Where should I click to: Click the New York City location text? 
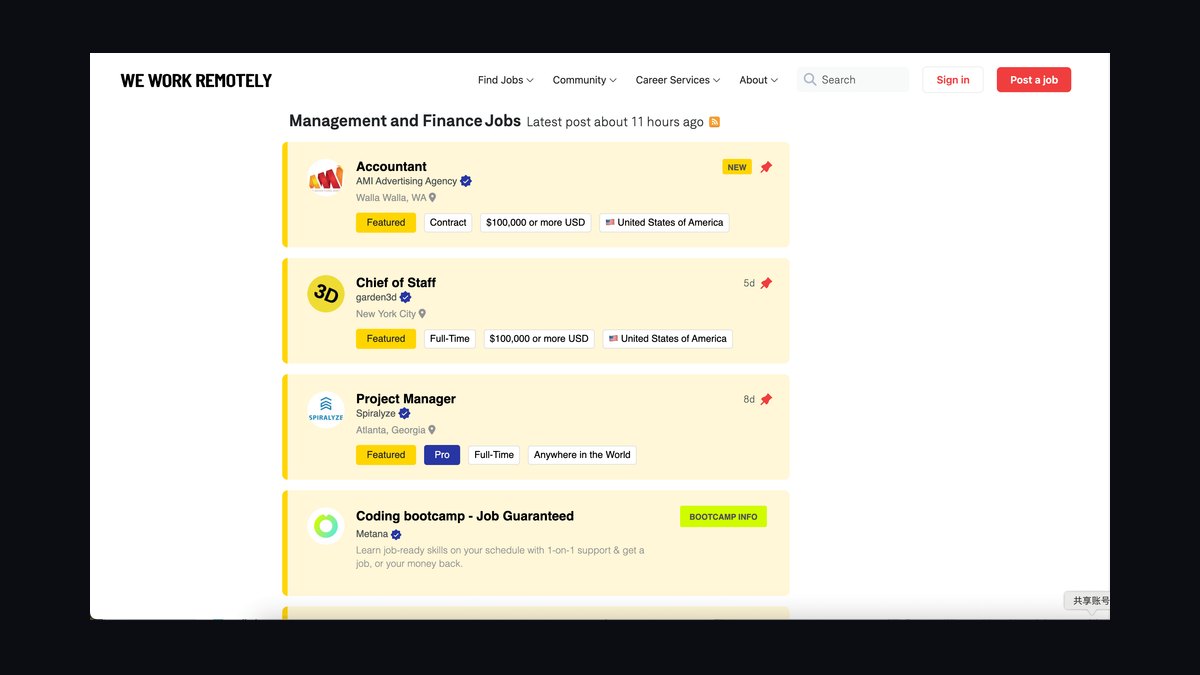tap(386, 314)
